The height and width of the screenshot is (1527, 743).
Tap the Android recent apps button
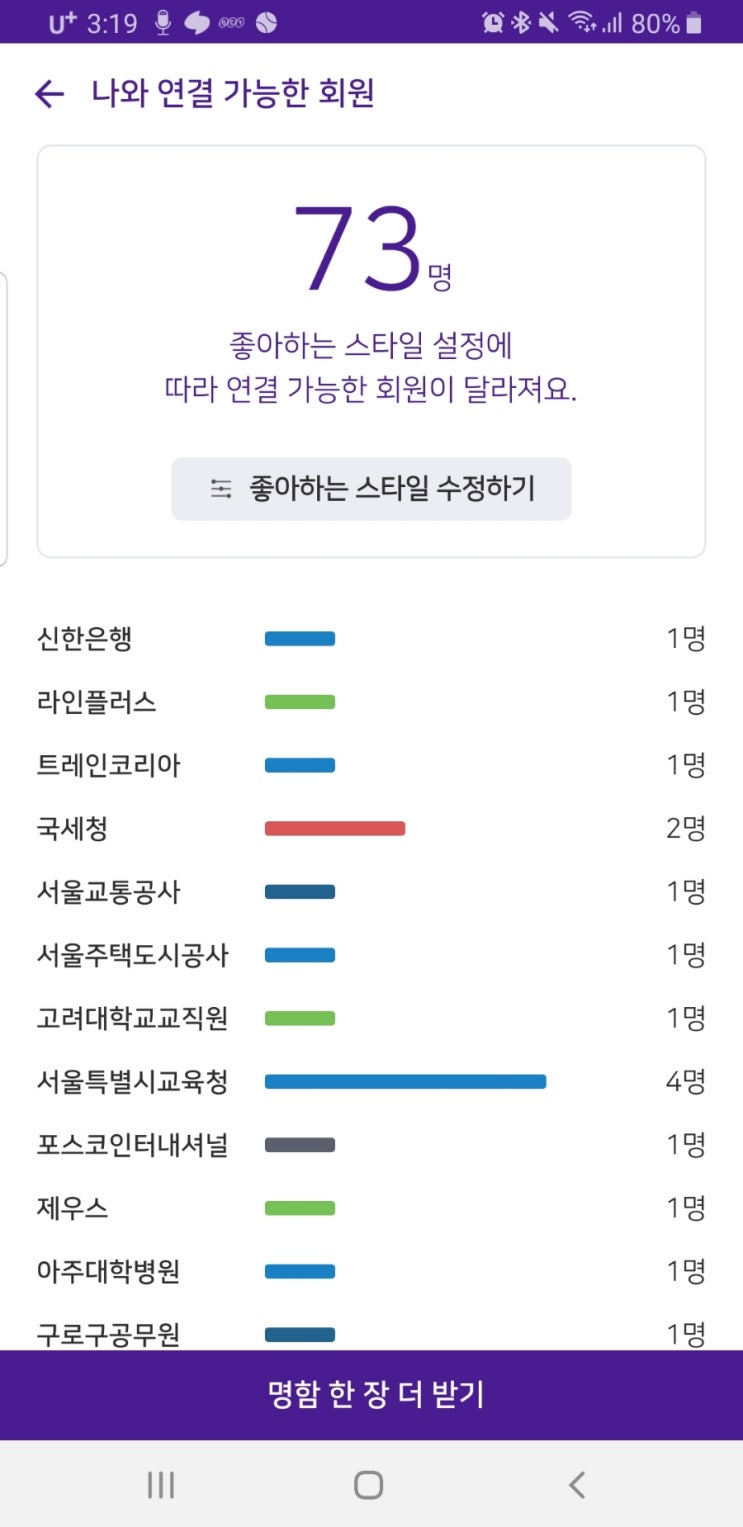tap(161, 1485)
